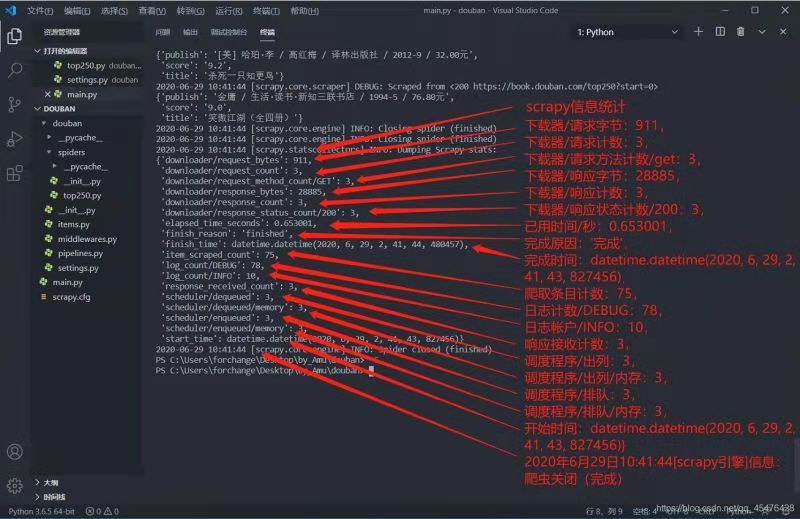
Task: Click the VS Code logo icon
Action: [x=11, y=10]
